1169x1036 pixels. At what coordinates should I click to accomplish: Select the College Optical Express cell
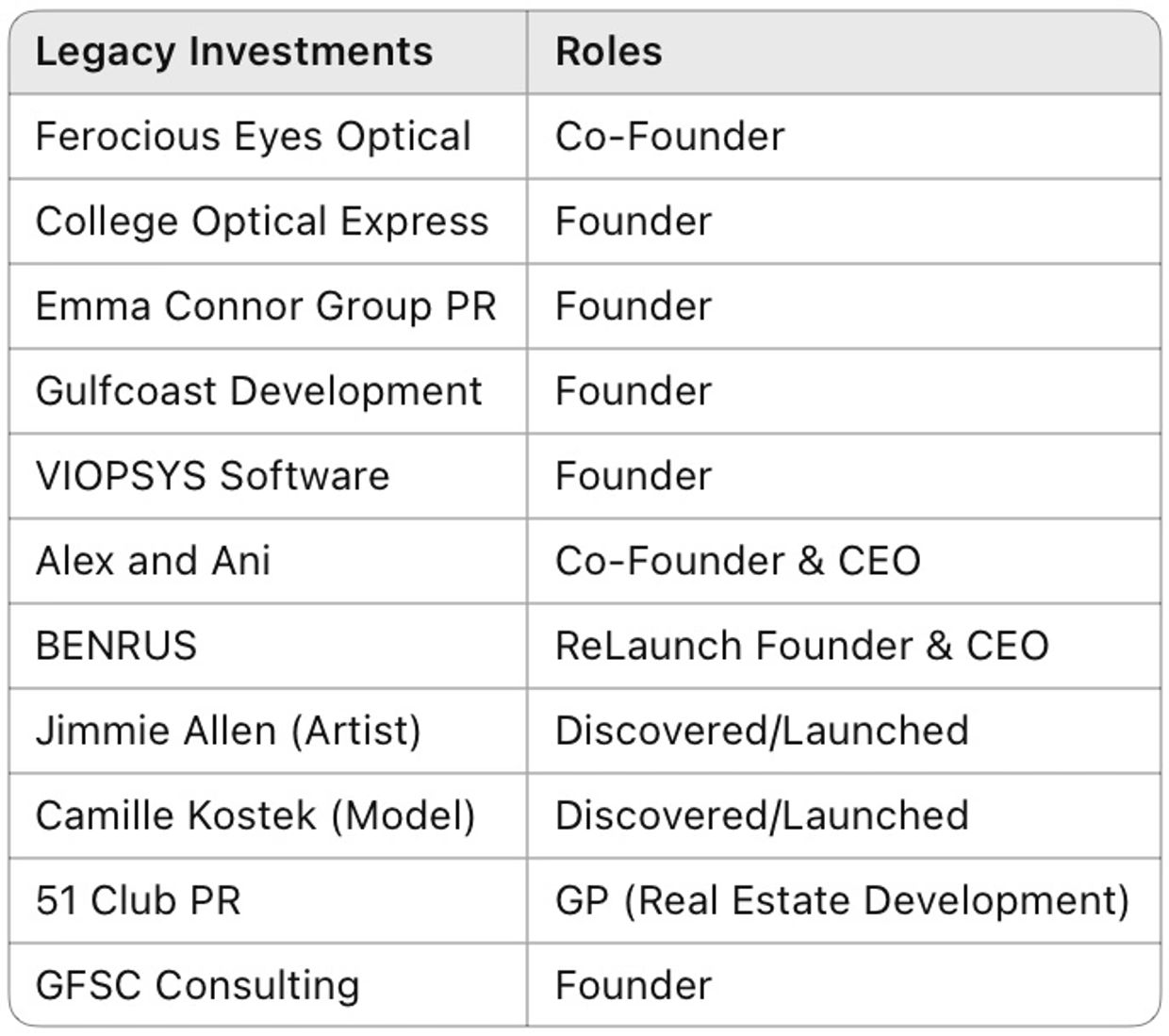pyautogui.click(x=262, y=222)
